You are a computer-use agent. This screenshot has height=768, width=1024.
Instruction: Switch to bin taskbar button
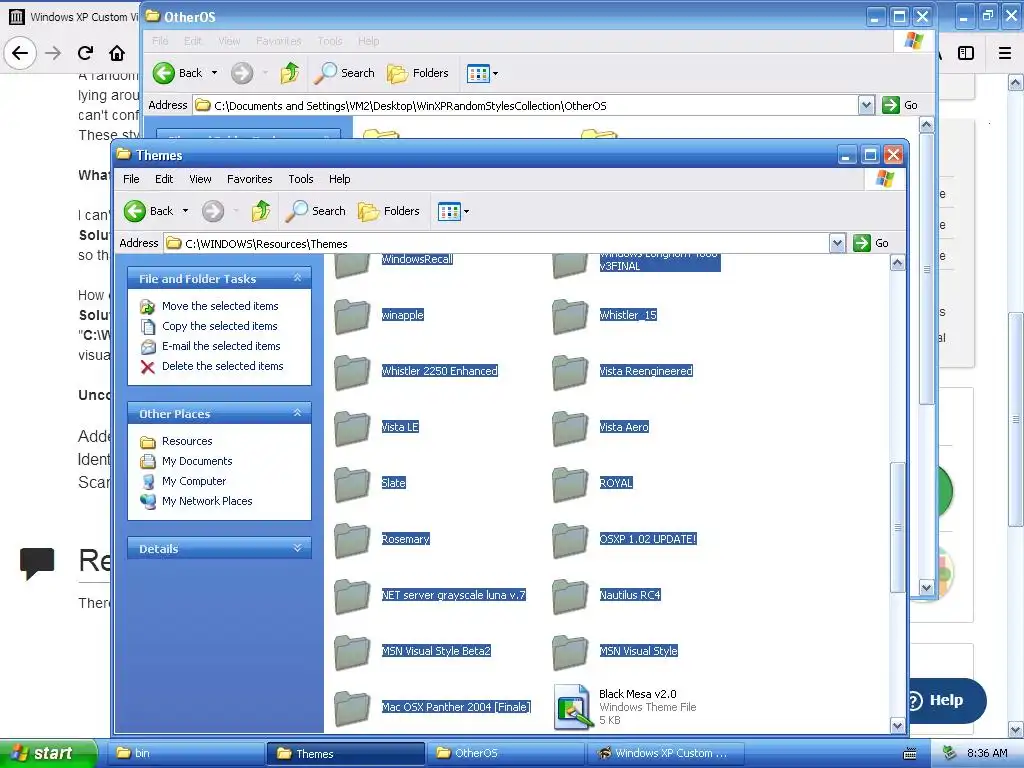(185, 753)
